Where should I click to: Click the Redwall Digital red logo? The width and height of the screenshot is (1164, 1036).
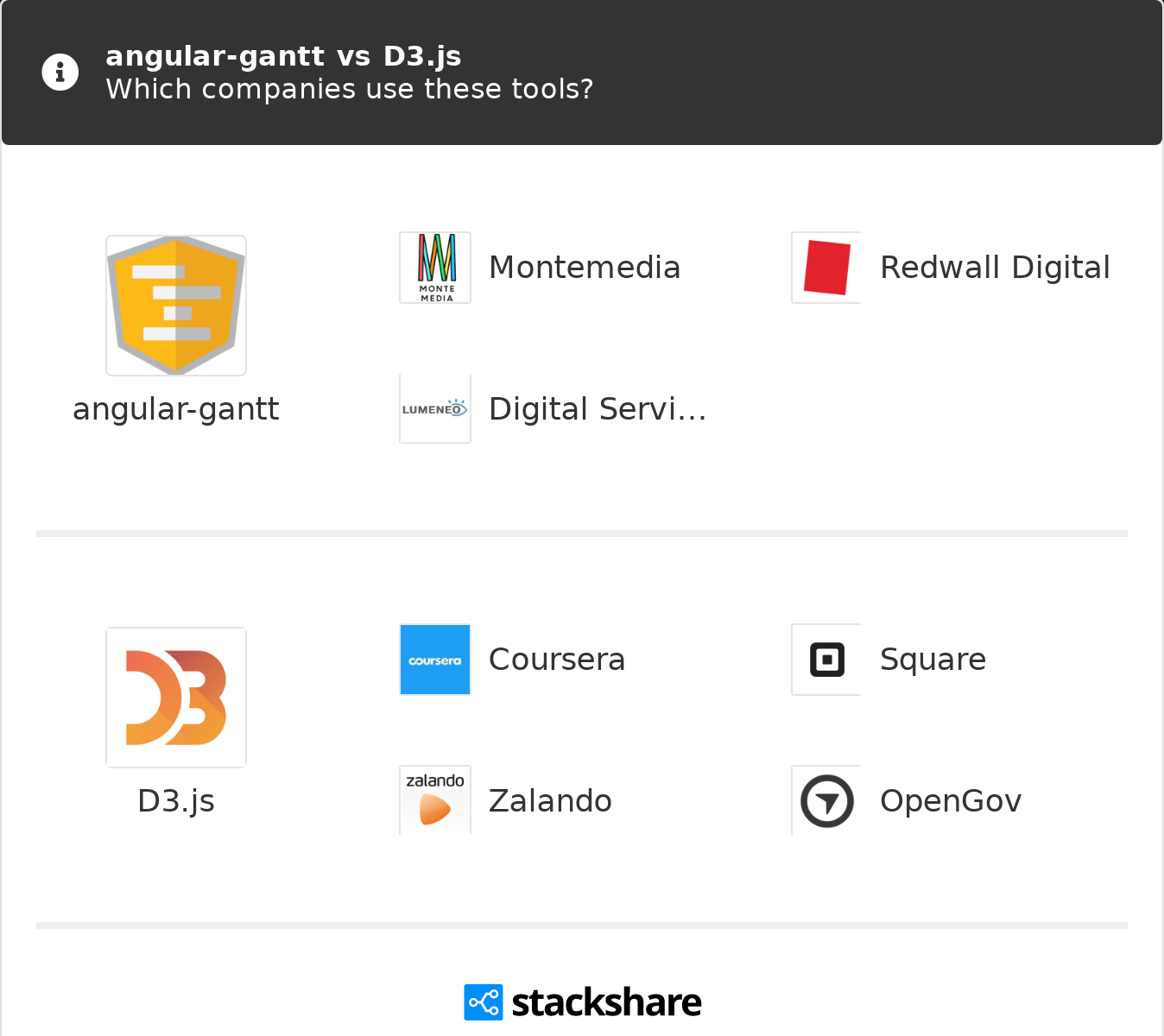827,268
